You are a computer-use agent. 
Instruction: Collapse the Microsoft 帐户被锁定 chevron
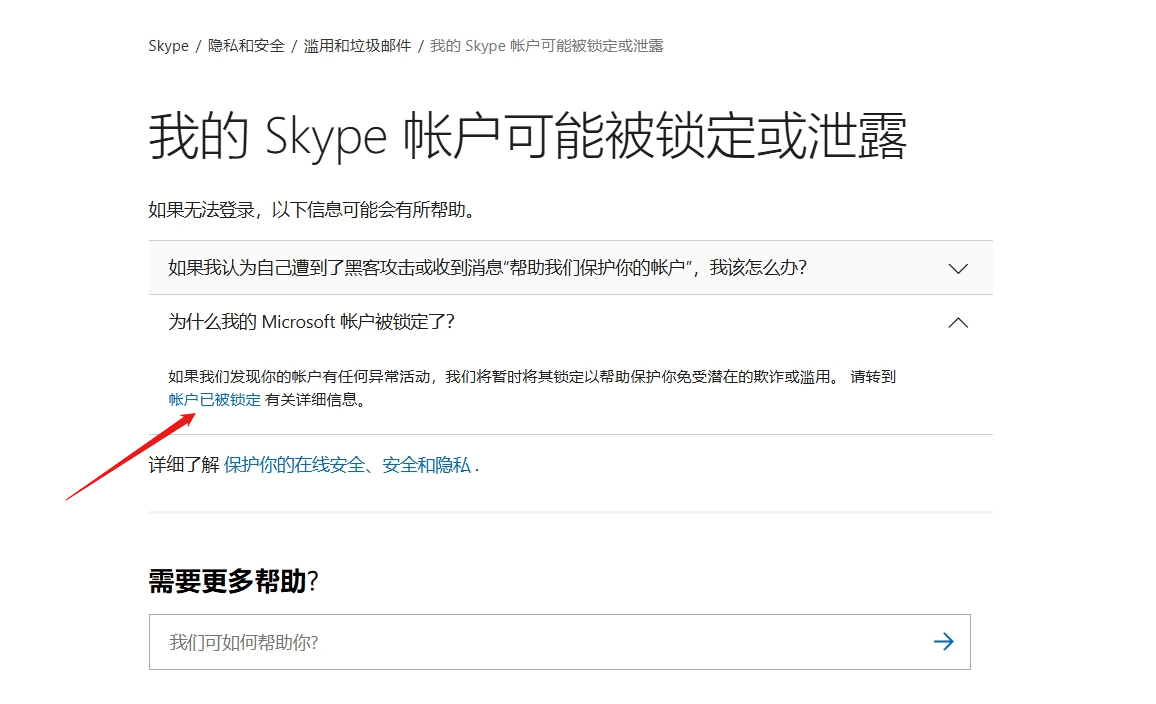[958, 322]
